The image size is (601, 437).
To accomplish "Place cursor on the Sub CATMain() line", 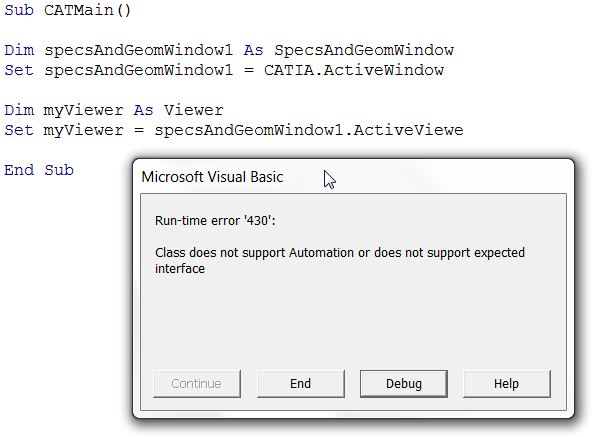I will (68, 10).
